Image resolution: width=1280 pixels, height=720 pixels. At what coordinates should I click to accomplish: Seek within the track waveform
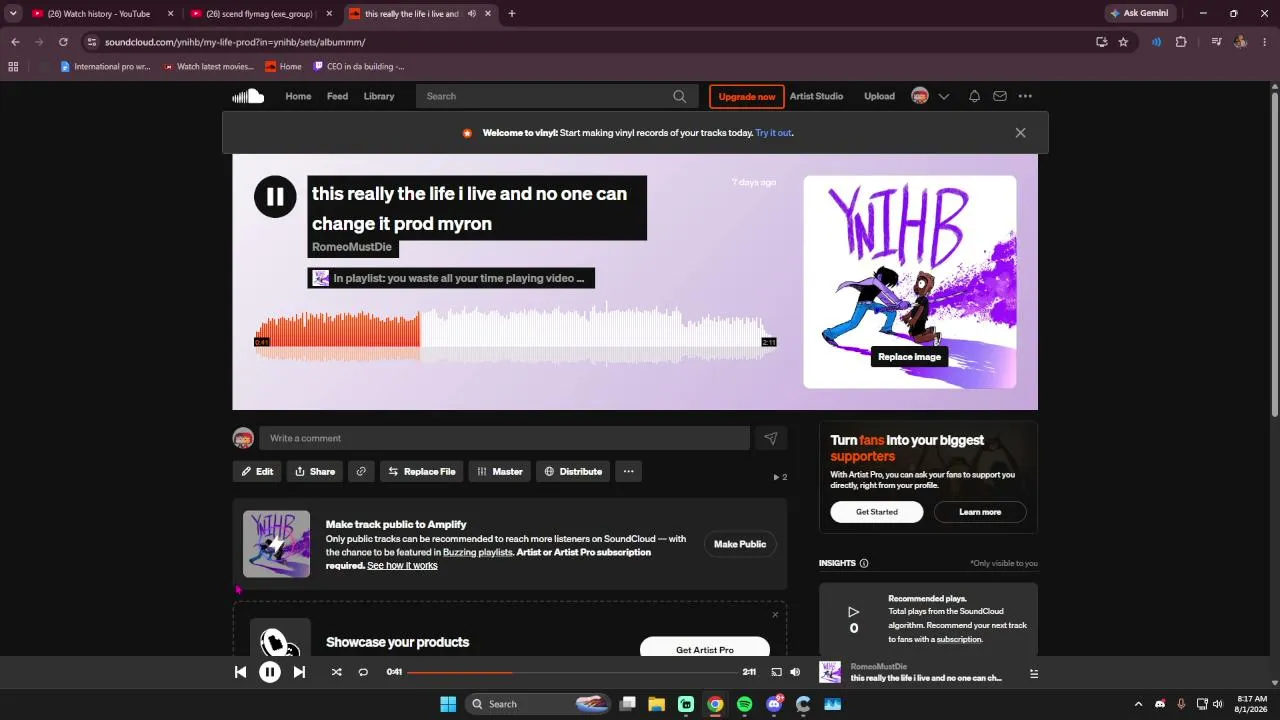515,336
